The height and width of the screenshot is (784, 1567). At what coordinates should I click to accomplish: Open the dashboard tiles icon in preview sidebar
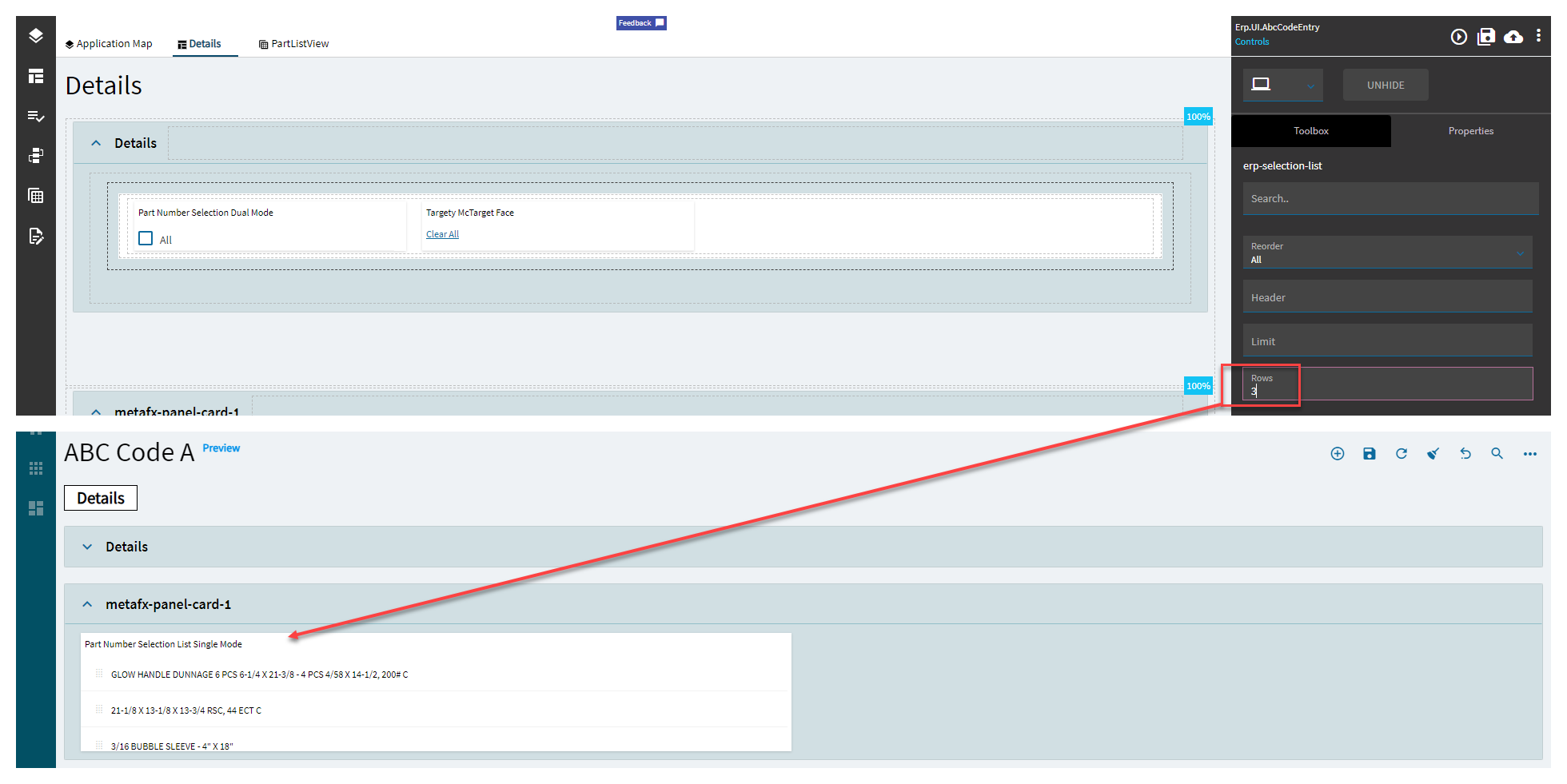[x=36, y=508]
